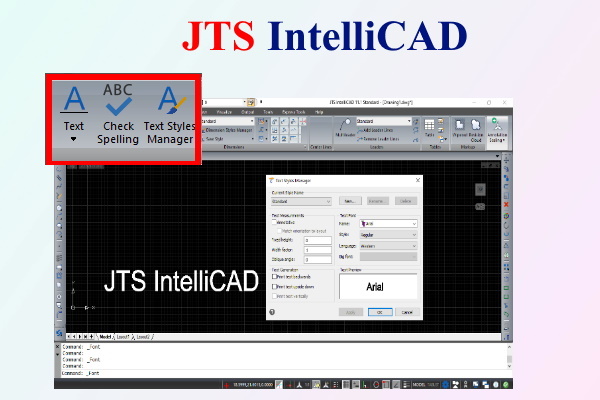Click the red crosshair icon in status bar

(227, 385)
